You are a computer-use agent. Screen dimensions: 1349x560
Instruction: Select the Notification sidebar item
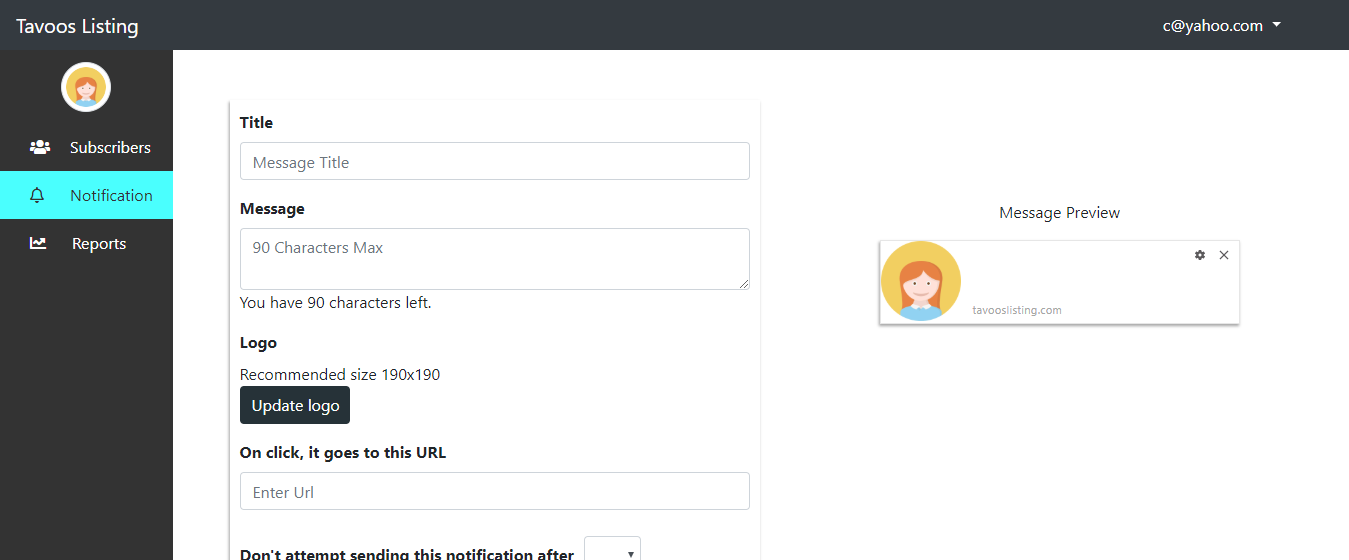coord(111,195)
